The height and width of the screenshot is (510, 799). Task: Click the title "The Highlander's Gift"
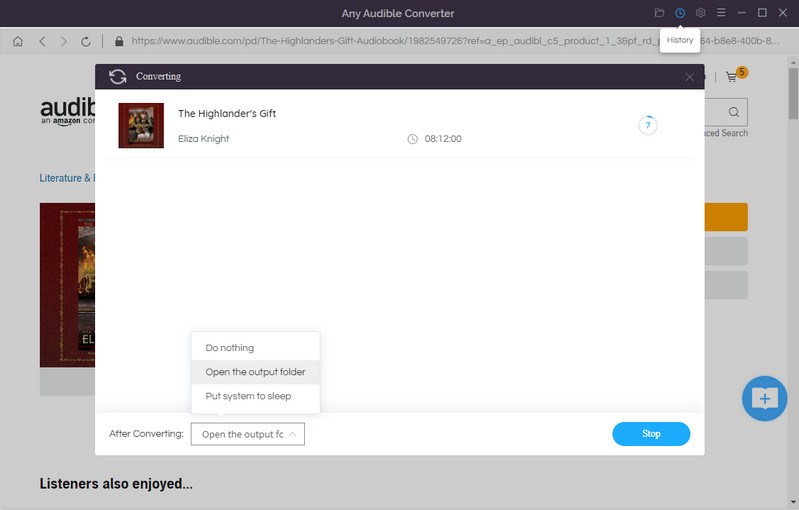(227, 114)
